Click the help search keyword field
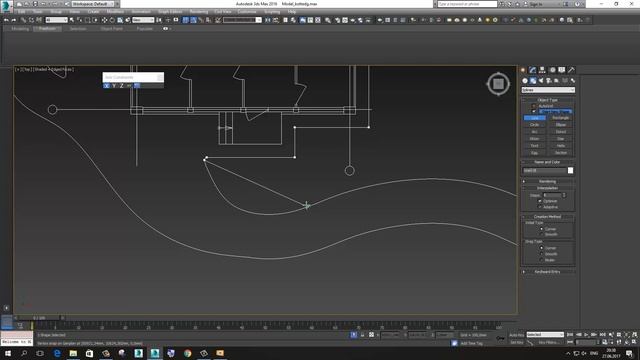640x360 pixels. 467,4
